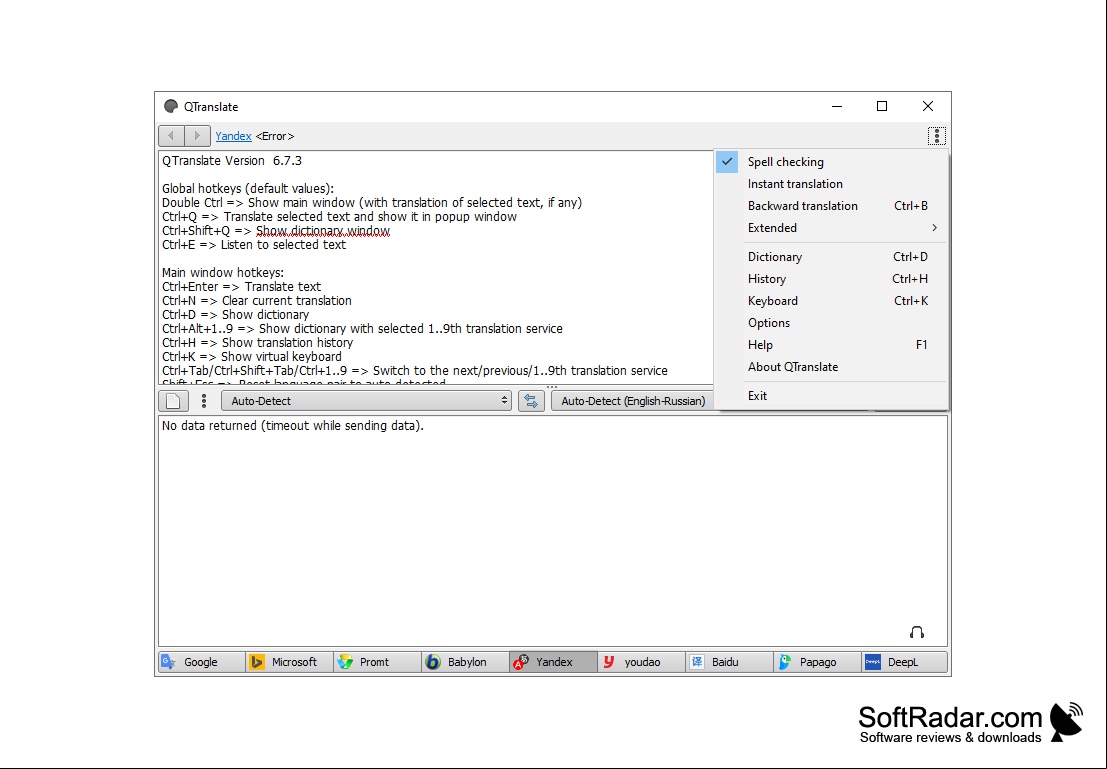Image resolution: width=1107 pixels, height=769 pixels.
Task: Click the QTranslate icon in the title bar
Action: click(x=171, y=107)
